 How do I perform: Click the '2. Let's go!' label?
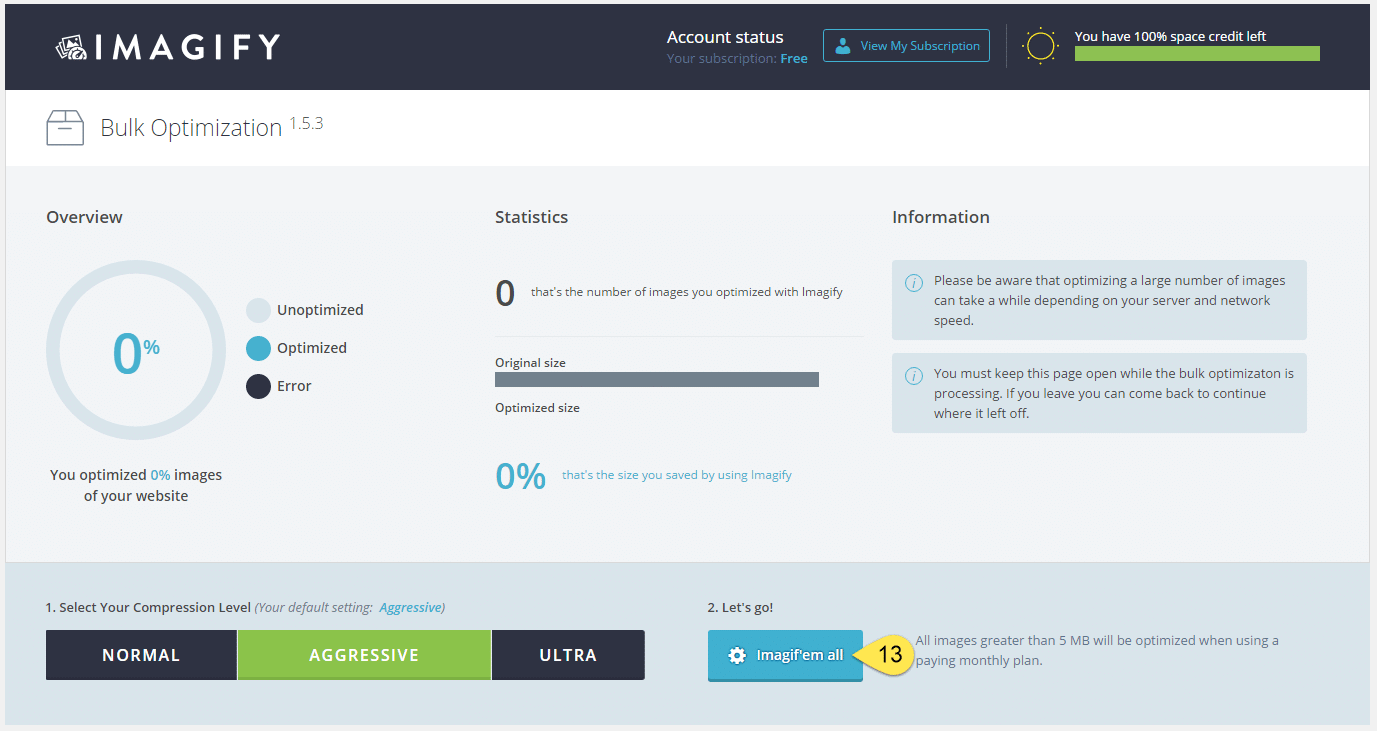(740, 607)
